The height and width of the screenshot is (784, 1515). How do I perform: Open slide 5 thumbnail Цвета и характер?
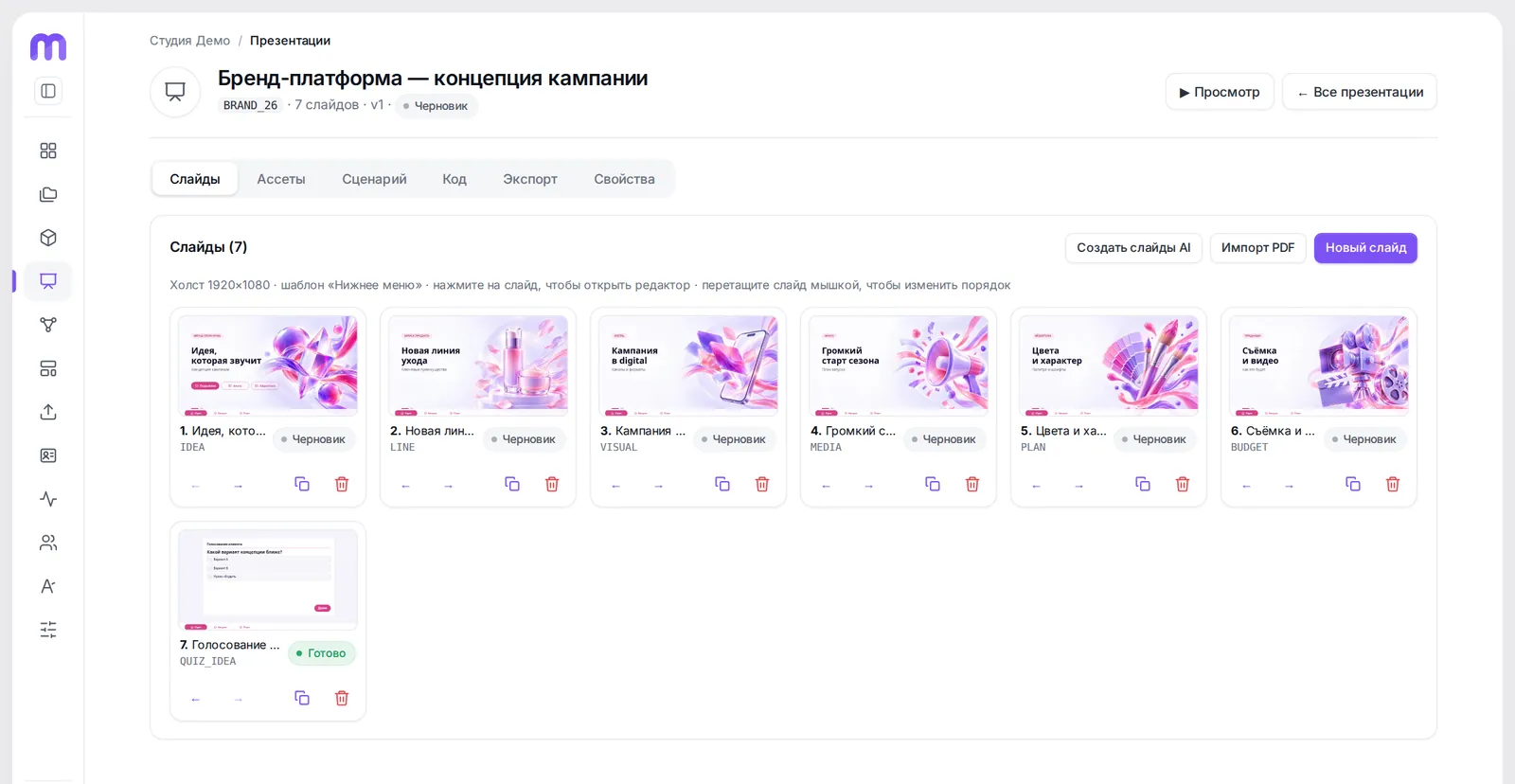click(x=1109, y=365)
